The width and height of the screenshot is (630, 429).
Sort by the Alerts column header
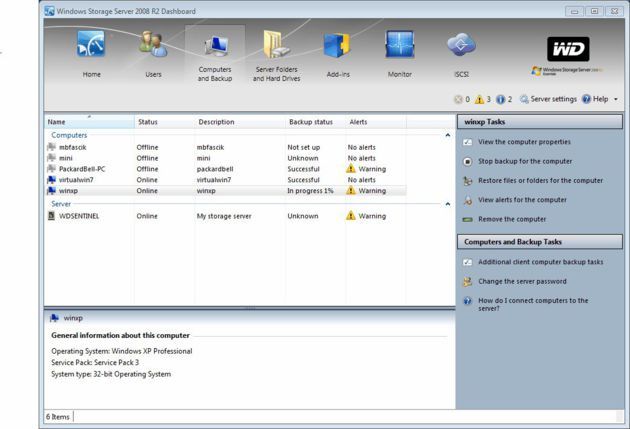coord(376,122)
